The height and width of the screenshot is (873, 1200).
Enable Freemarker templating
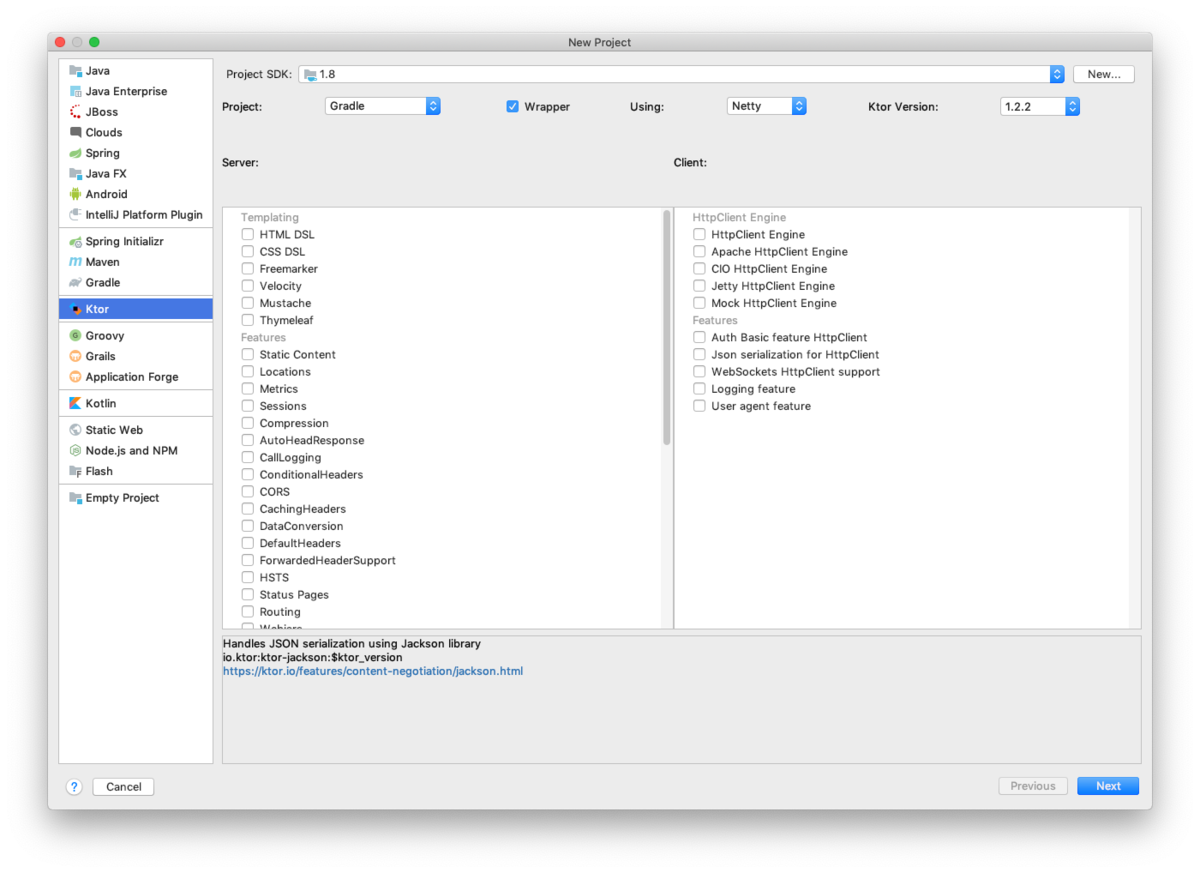[x=248, y=269]
